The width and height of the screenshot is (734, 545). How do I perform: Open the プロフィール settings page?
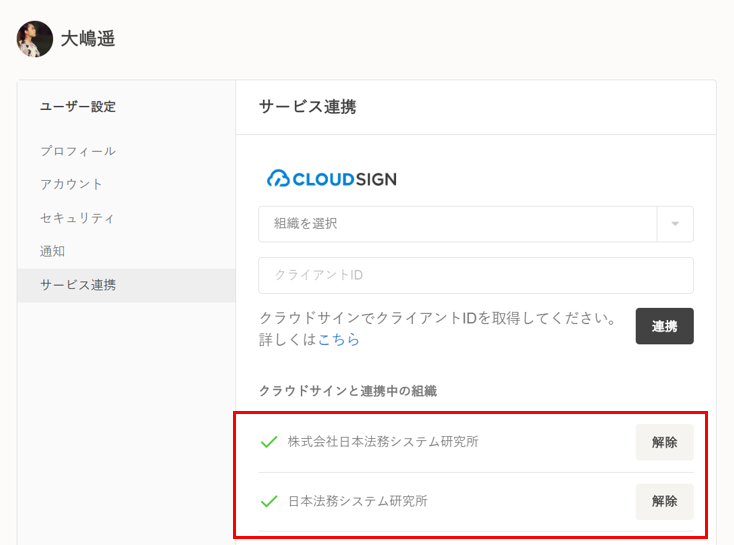78,151
